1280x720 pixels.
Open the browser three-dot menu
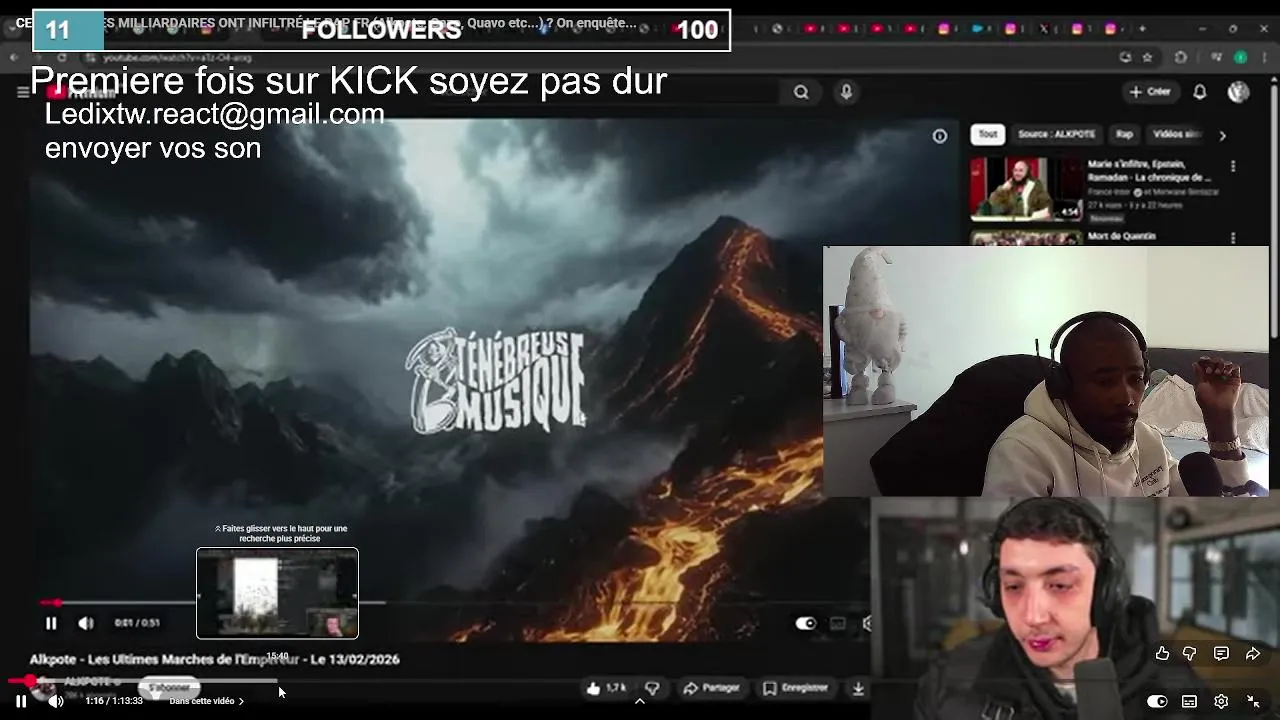pyautogui.click(x=1263, y=58)
